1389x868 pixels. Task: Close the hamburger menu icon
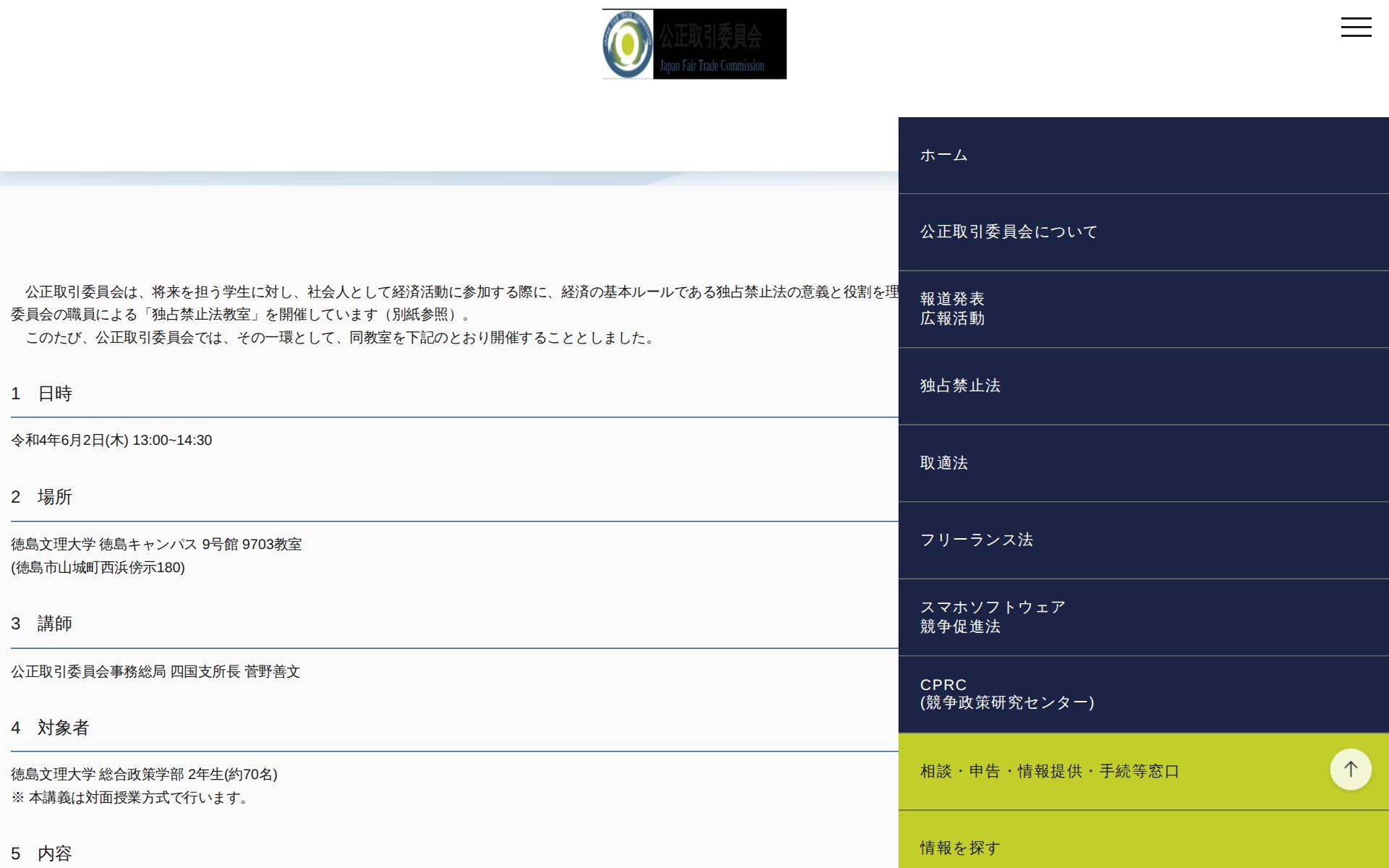1356,27
